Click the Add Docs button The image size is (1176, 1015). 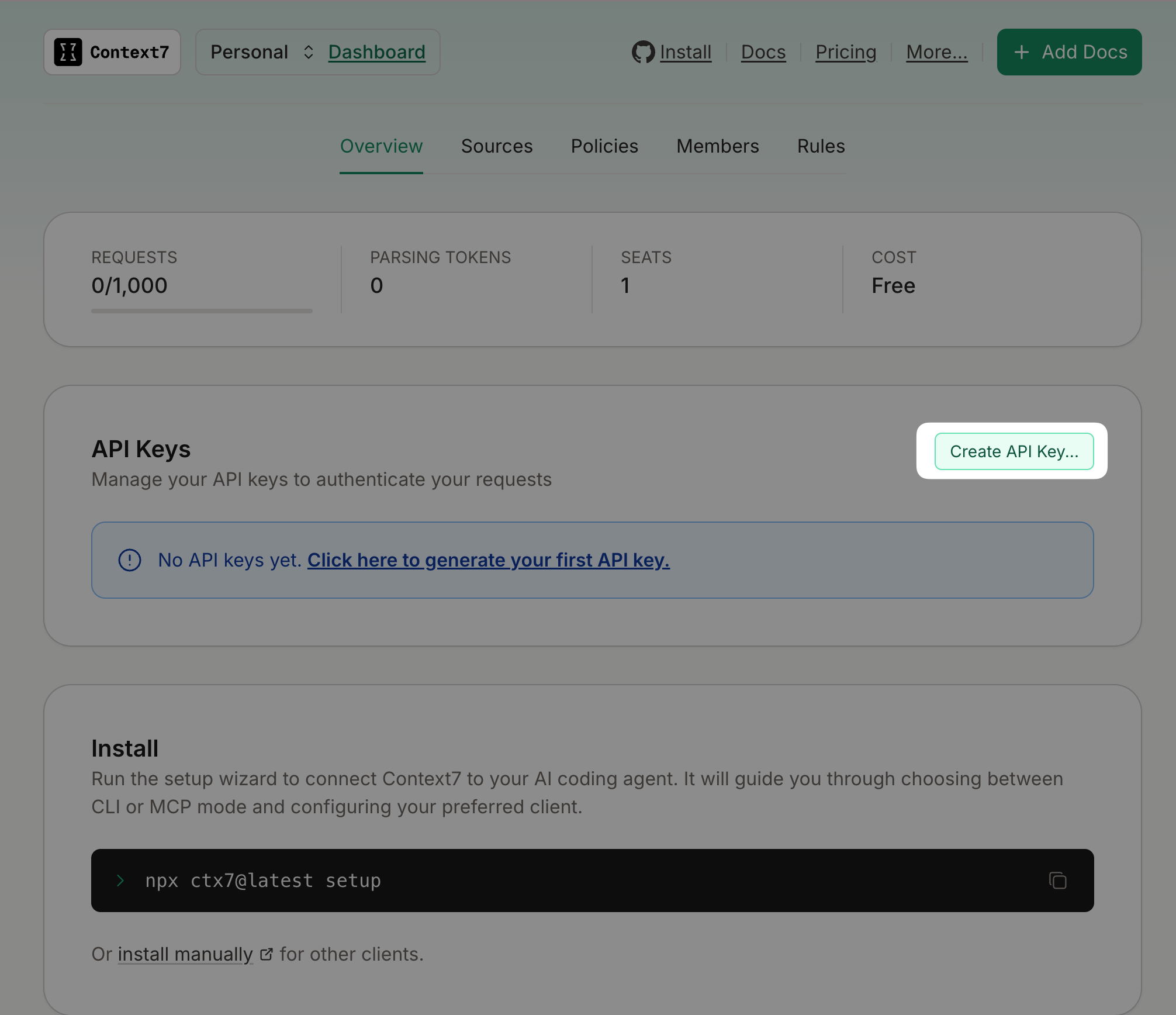pyautogui.click(x=1069, y=51)
